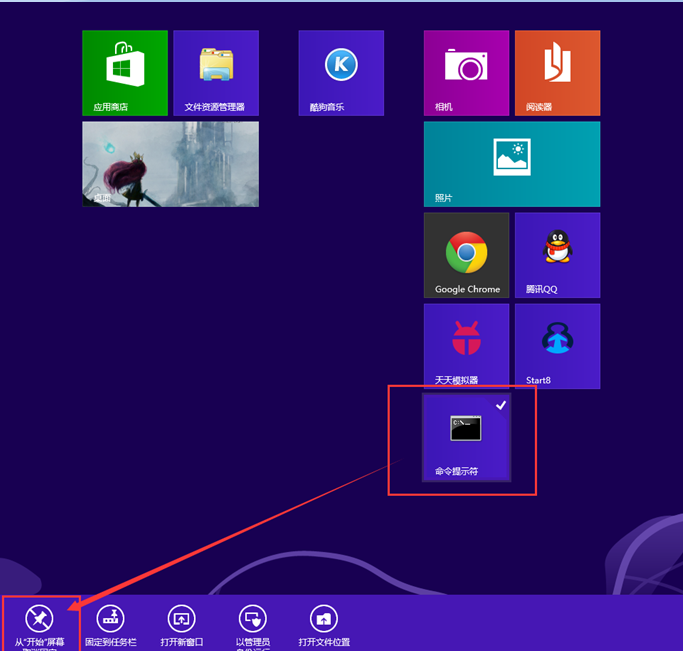This screenshot has height=651, width=683.
Task: Open the Start8 tile
Action: point(558,346)
